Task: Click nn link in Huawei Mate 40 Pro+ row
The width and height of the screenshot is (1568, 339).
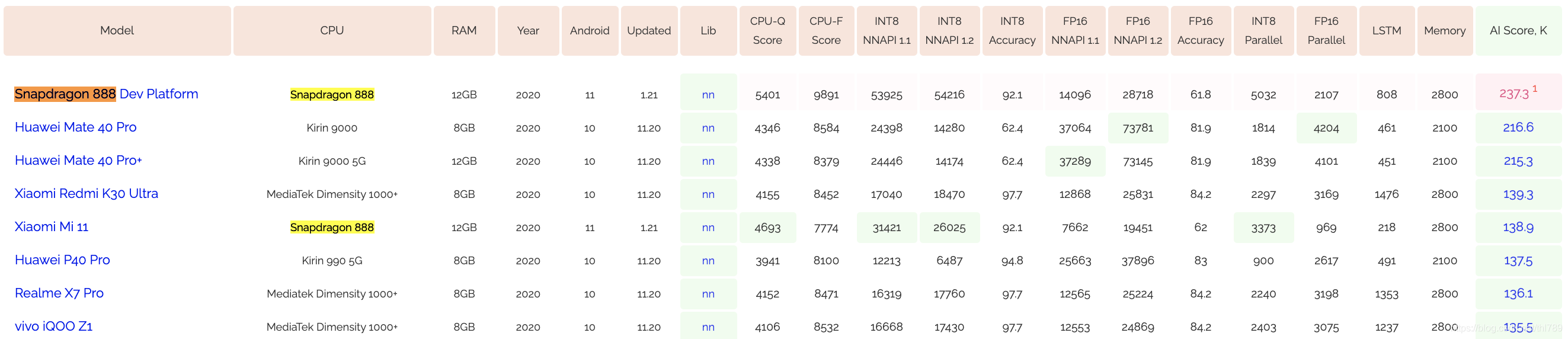Action: (x=709, y=161)
